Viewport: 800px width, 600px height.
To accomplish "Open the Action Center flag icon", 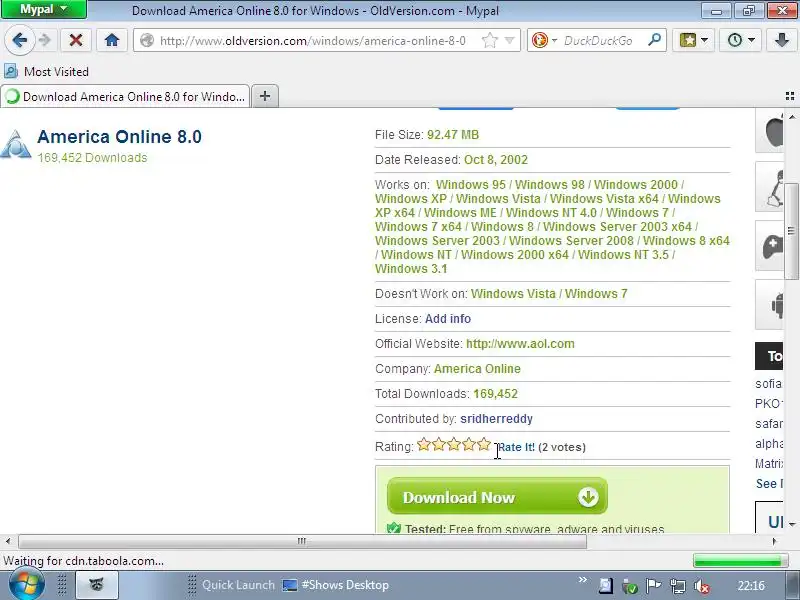I will 653,586.
